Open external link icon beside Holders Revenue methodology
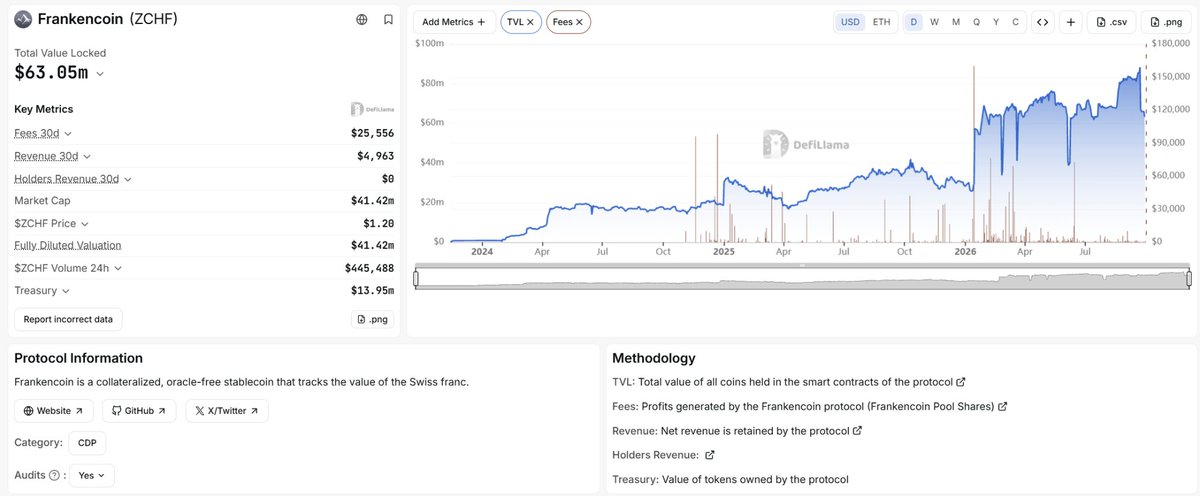 point(710,455)
